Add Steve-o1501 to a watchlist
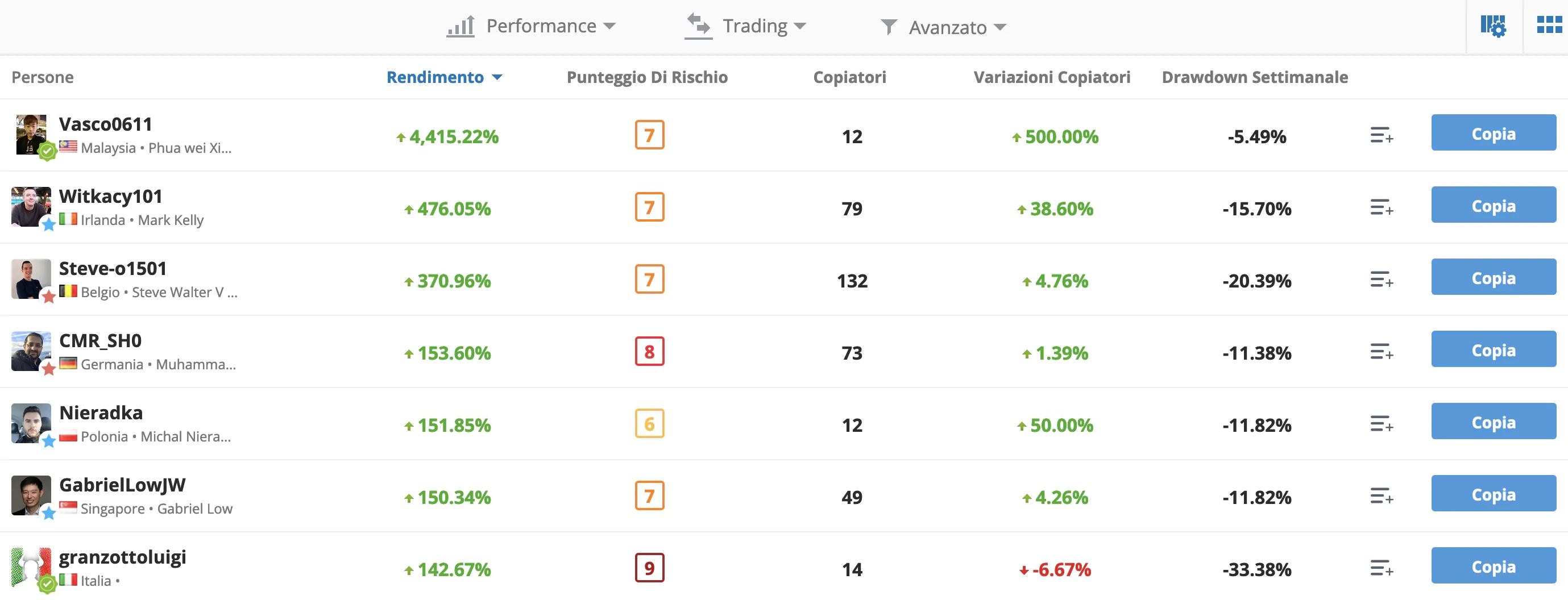 click(x=1380, y=280)
